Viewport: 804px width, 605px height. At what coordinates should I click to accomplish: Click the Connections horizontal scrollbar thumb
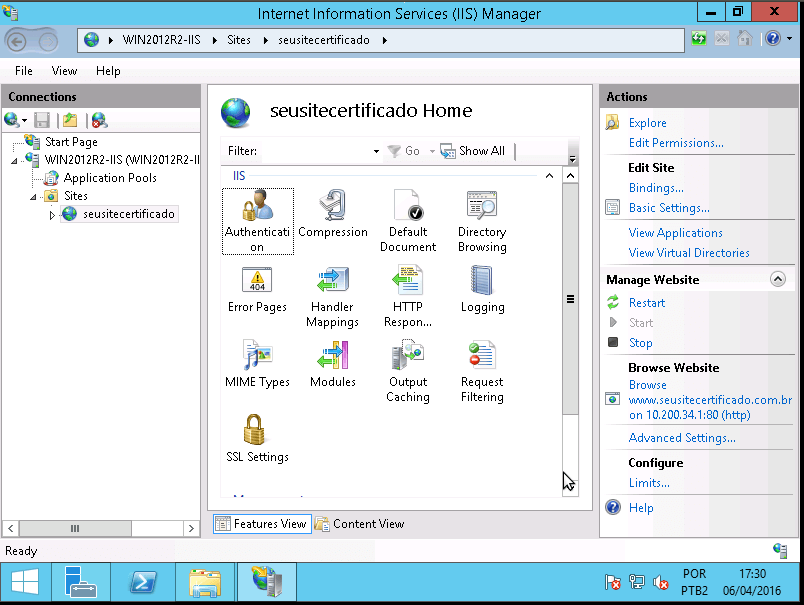pyautogui.click(x=75, y=528)
